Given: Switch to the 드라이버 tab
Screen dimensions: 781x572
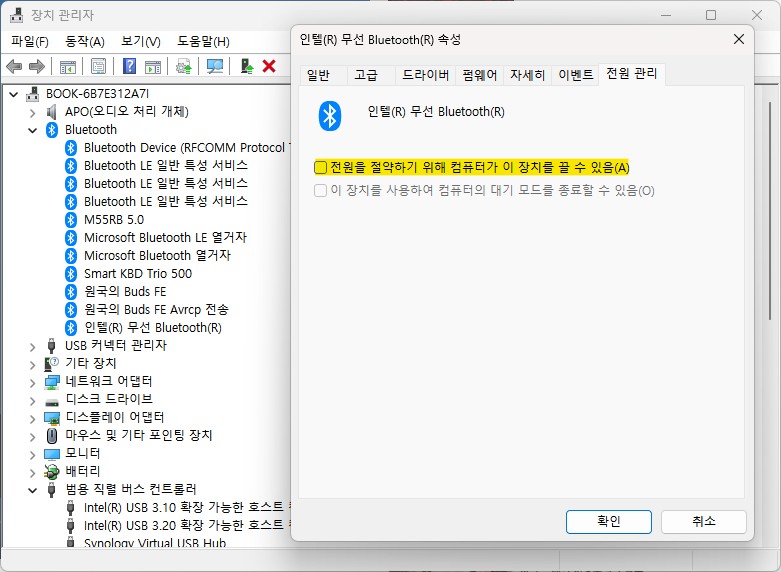Looking at the screenshot, I should (x=425, y=75).
